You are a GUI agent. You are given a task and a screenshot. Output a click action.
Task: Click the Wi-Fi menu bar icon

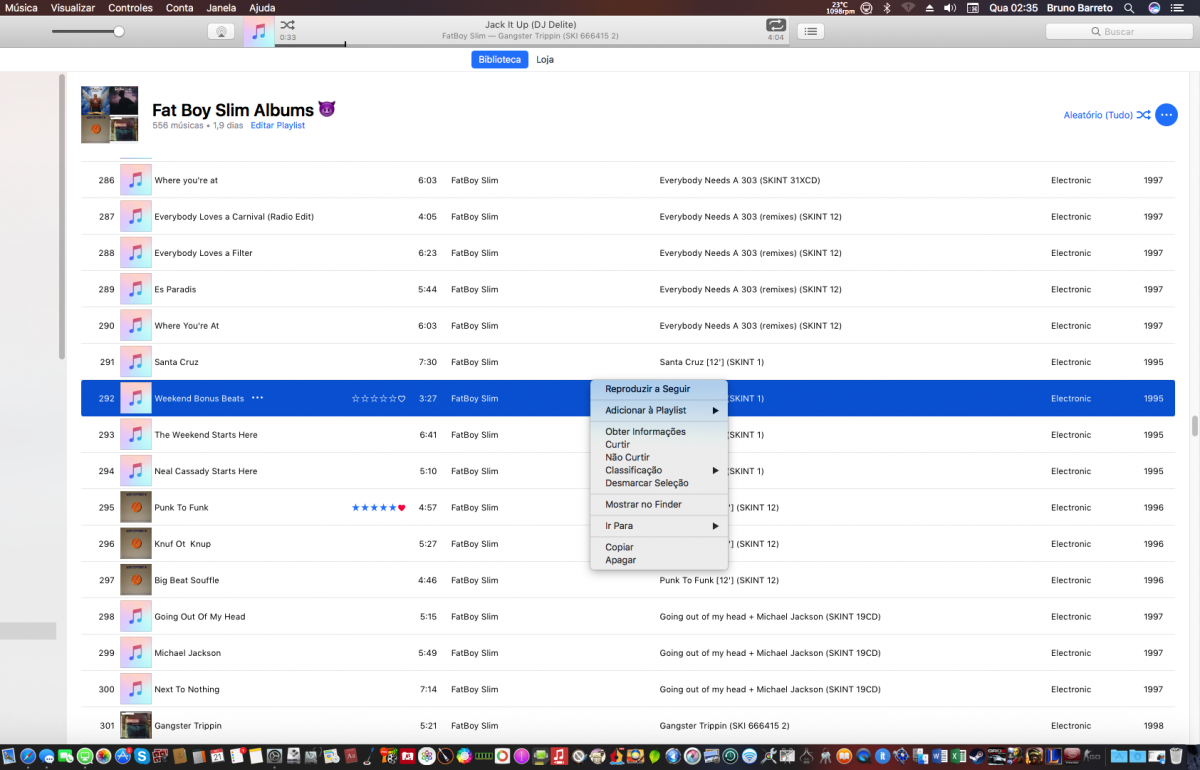coord(908,8)
